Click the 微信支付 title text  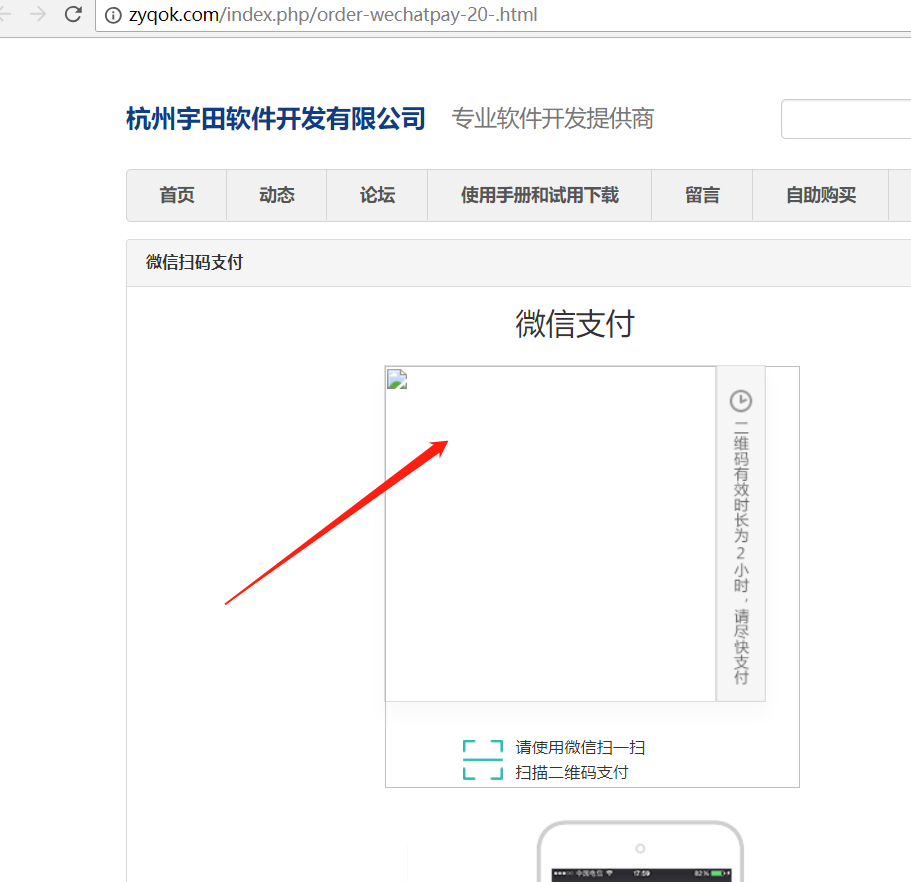pyautogui.click(x=575, y=324)
